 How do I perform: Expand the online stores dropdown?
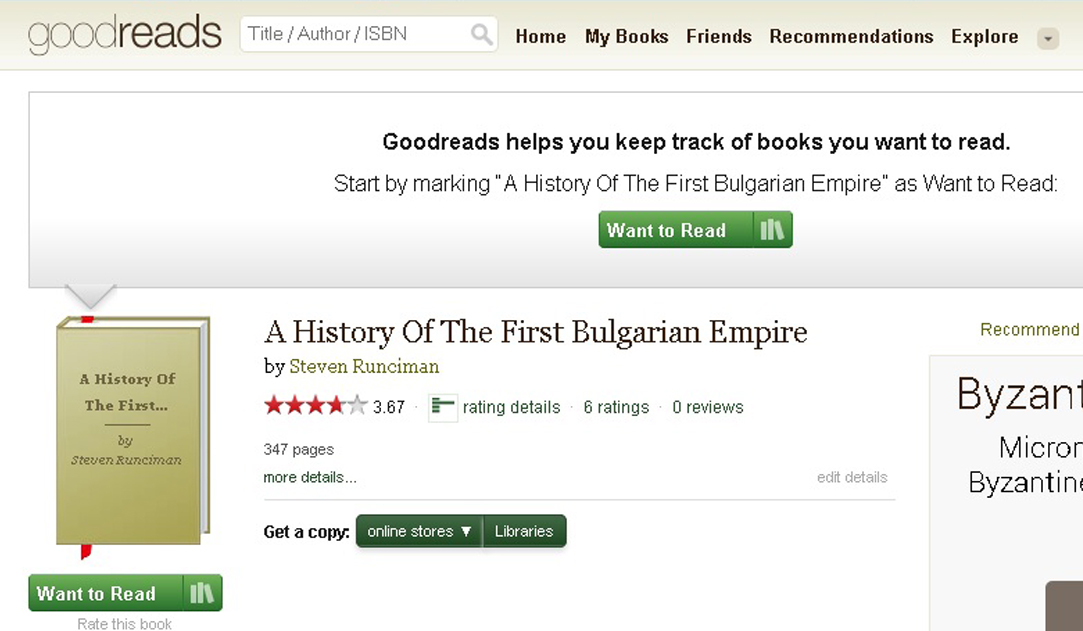[x=419, y=531]
